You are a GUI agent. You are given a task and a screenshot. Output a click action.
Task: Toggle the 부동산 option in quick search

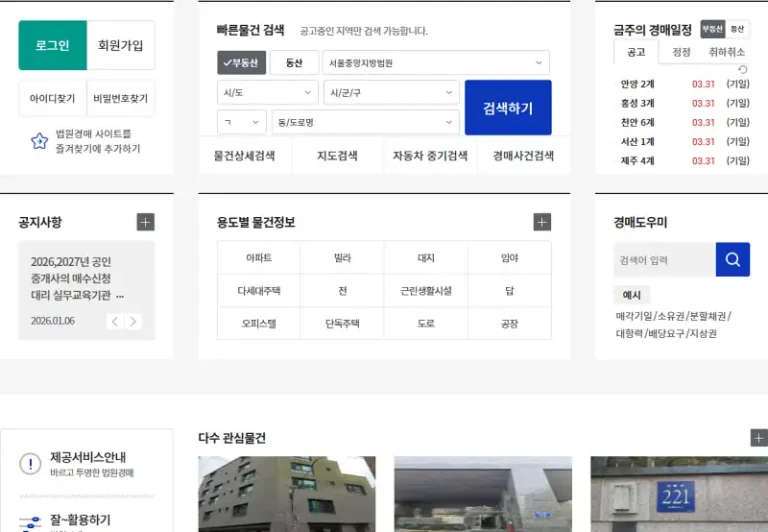pos(241,63)
